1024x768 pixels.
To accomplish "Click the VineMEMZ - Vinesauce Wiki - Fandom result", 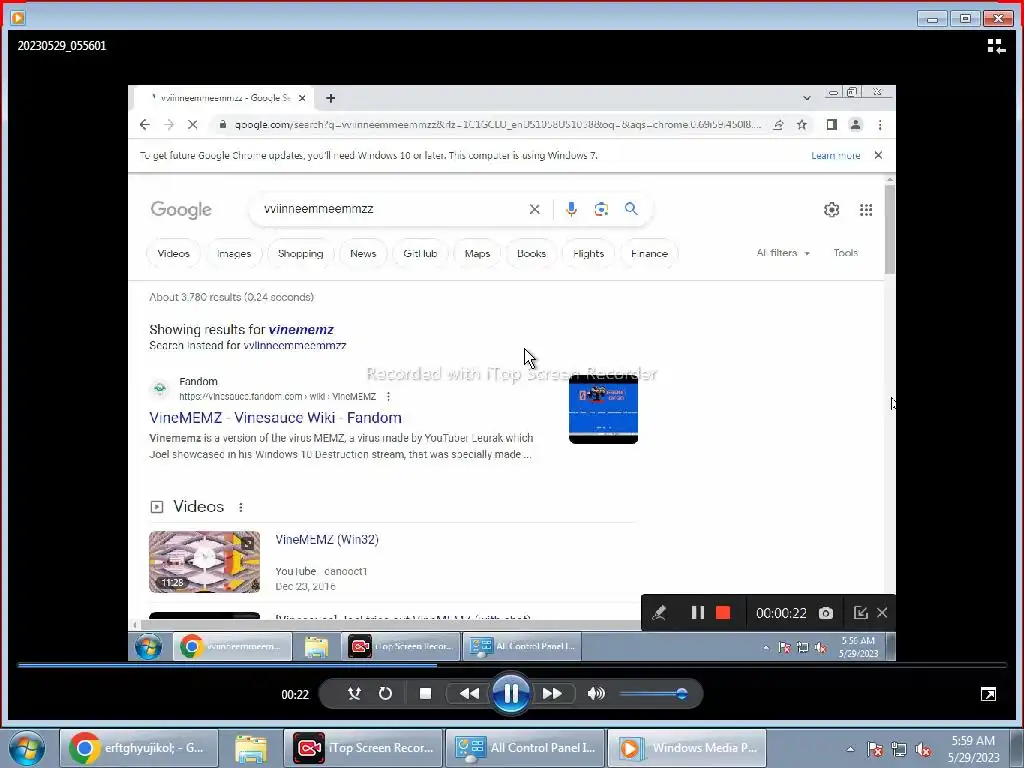I will (x=275, y=417).
